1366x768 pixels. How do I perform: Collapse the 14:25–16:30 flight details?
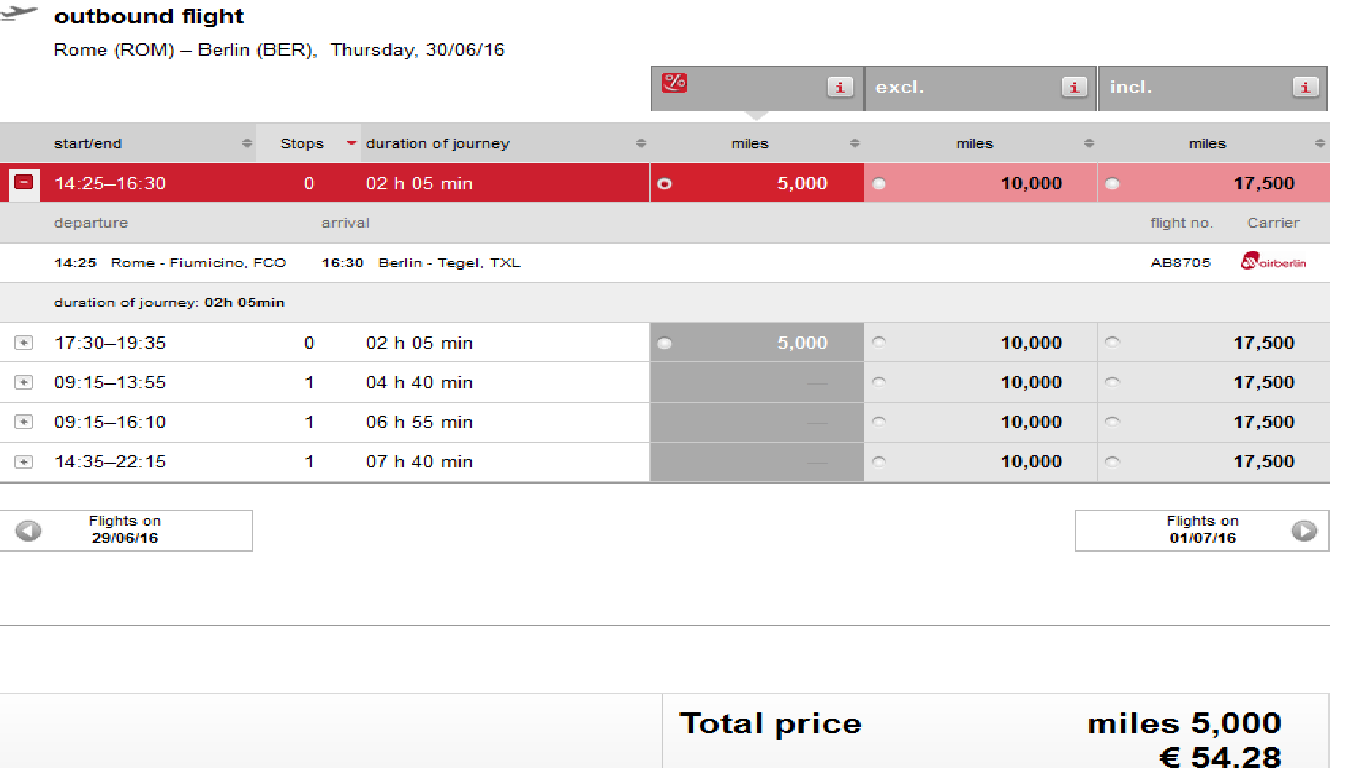[24, 183]
